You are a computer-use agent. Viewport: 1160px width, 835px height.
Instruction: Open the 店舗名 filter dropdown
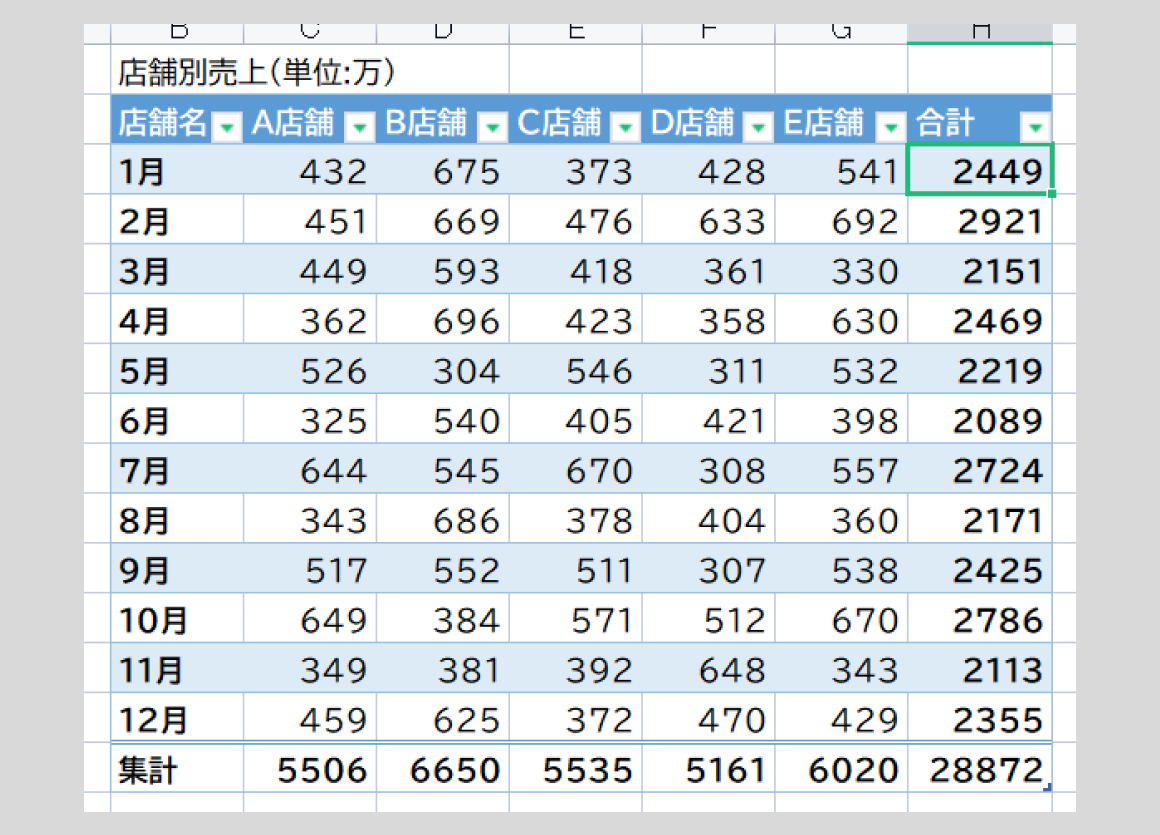click(x=227, y=127)
